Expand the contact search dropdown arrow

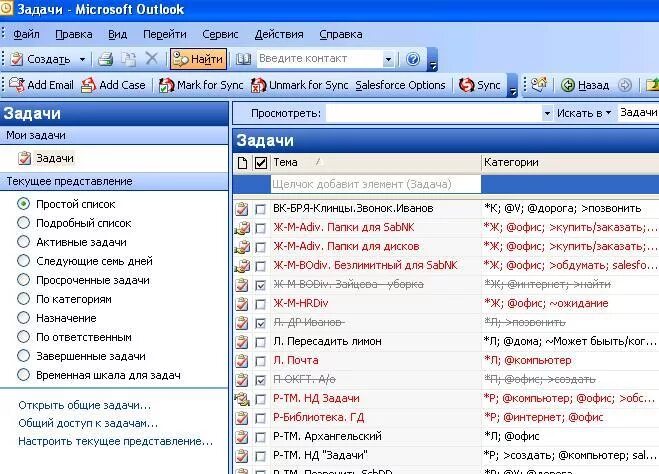pyautogui.click(x=388, y=59)
